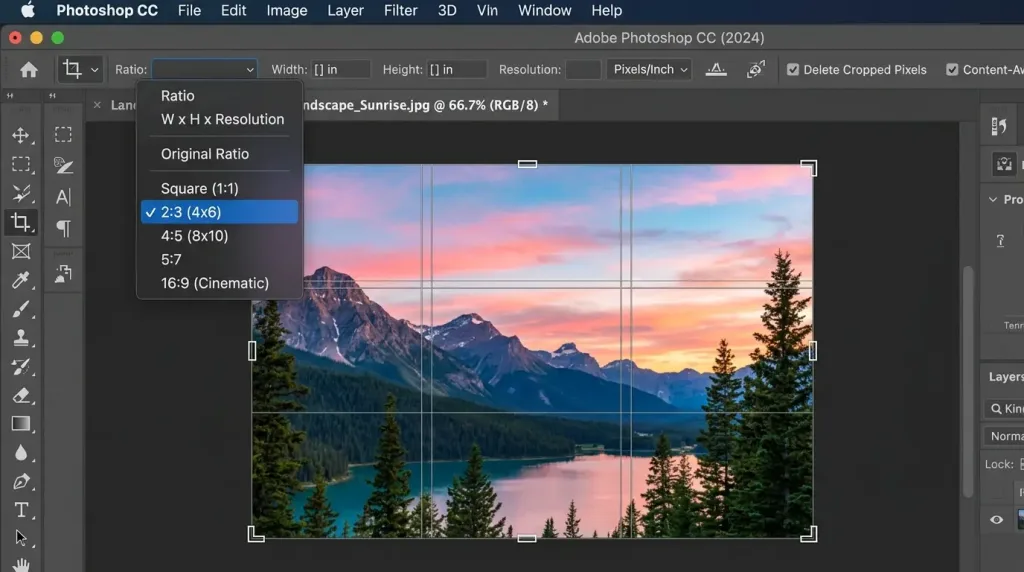Toggle Delete Cropped Pixels checkbox
Screen dimensions: 1024x572
point(793,69)
